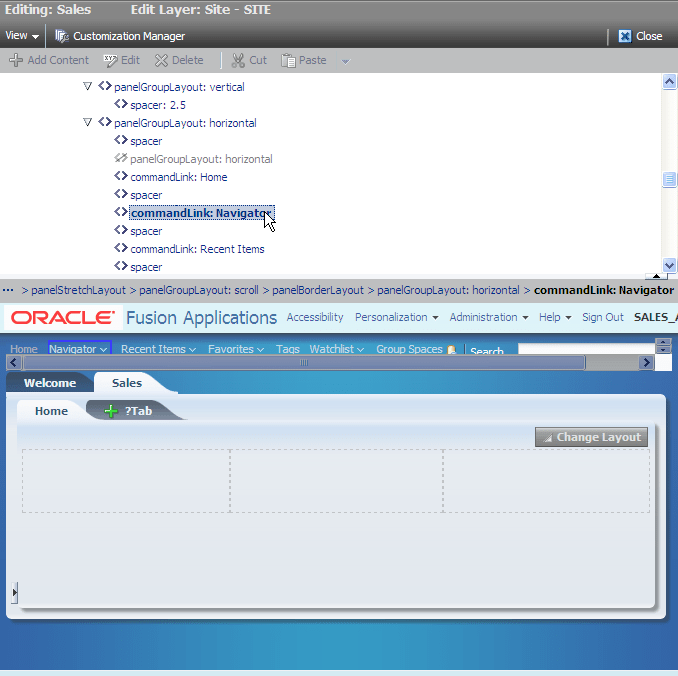
Task: Expand left side panel arrow
Action: click(15, 593)
